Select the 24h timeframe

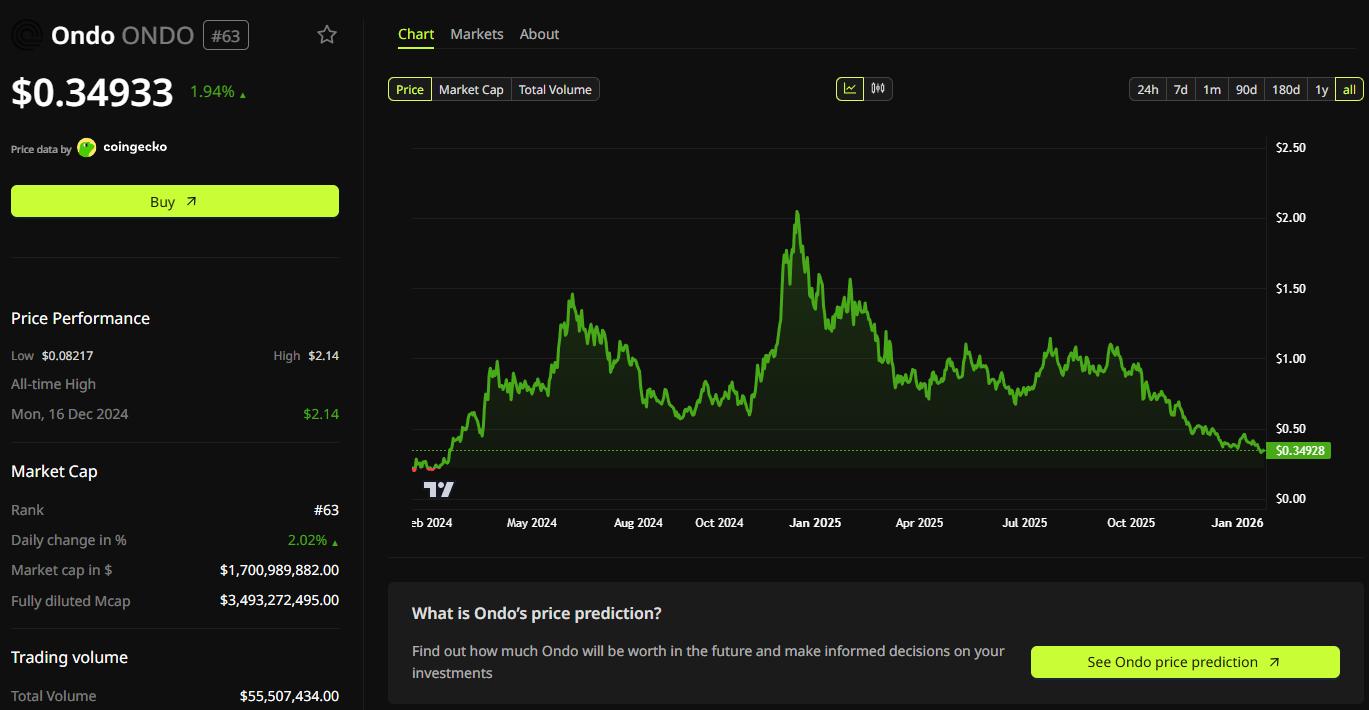1147,89
